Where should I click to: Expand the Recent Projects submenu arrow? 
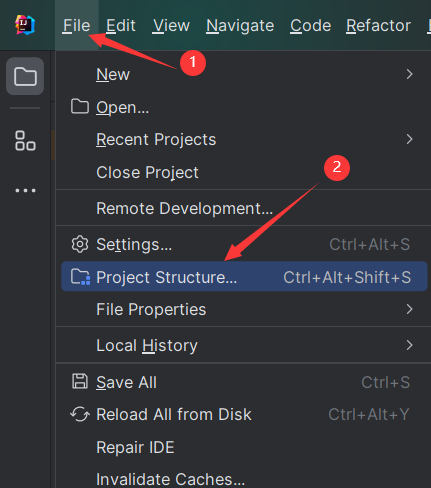[410, 139]
